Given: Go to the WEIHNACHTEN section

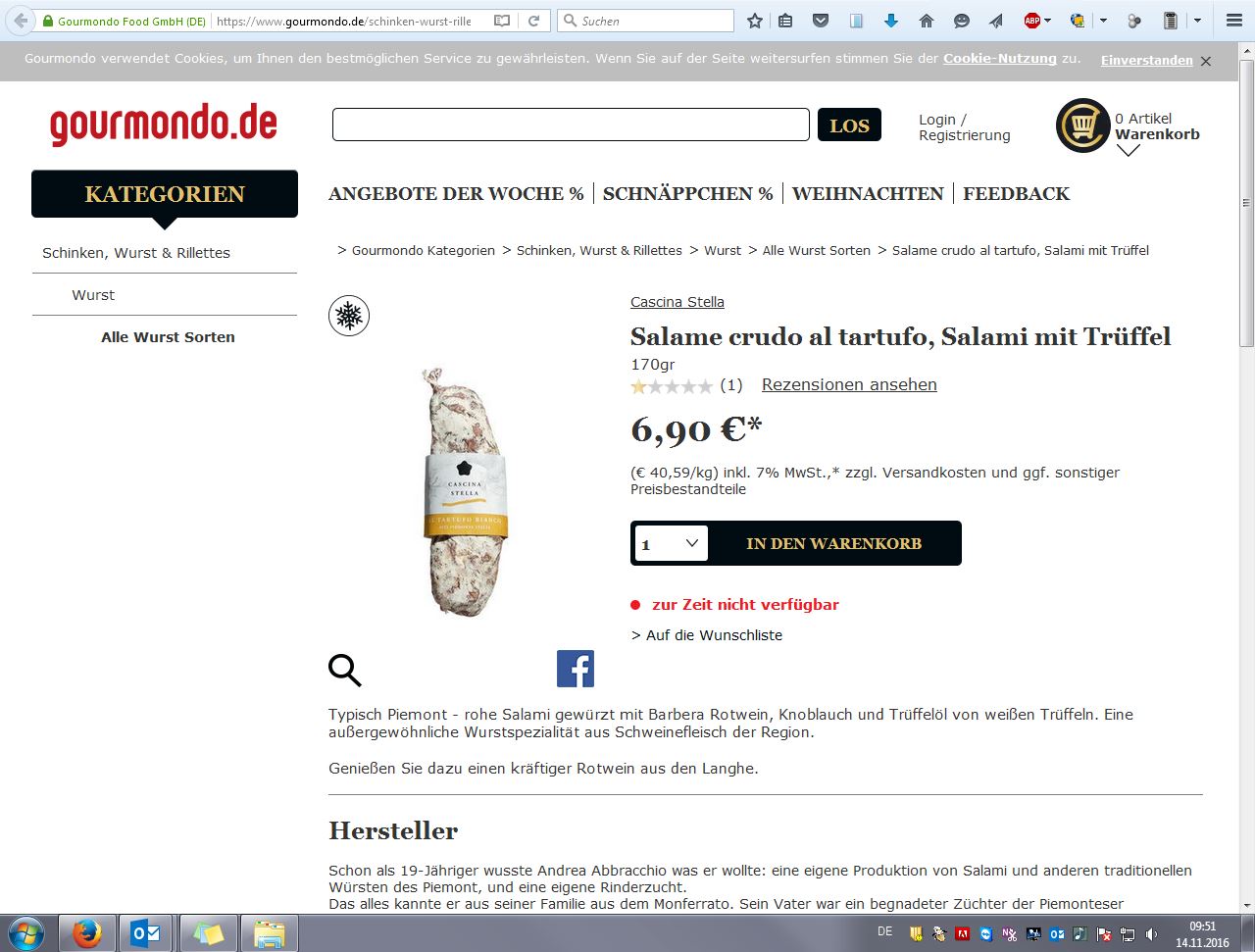Looking at the screenshot, I should pyautogui.click(x=868, y=194).
